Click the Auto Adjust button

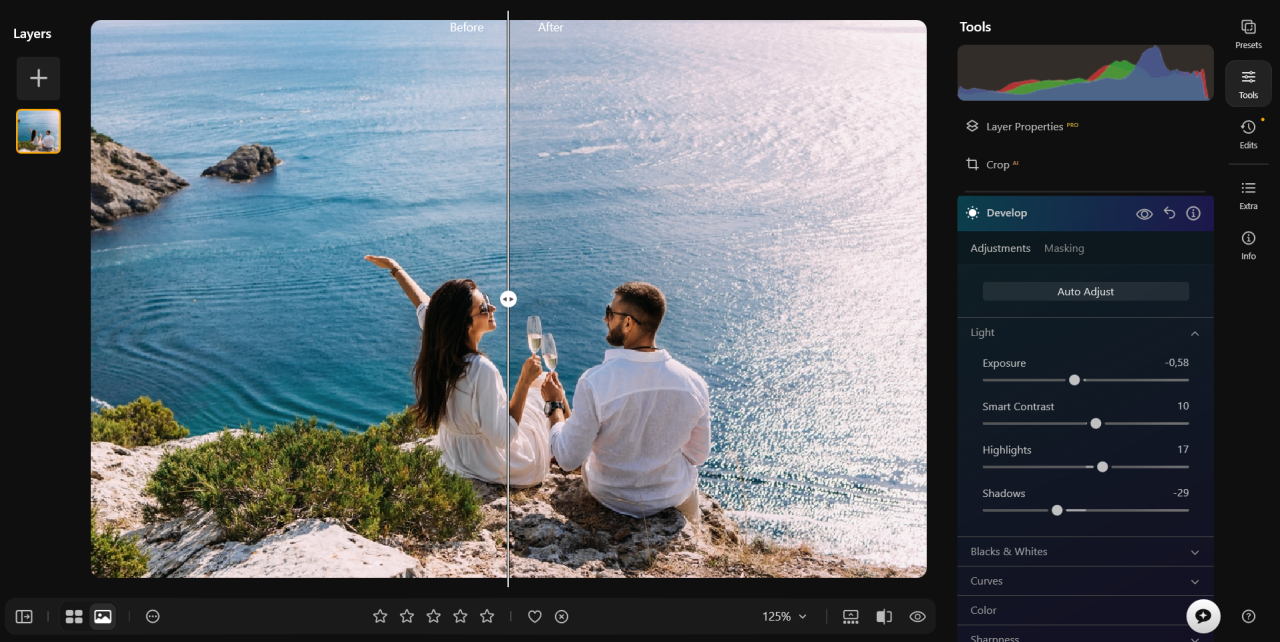coord(1085,291)
